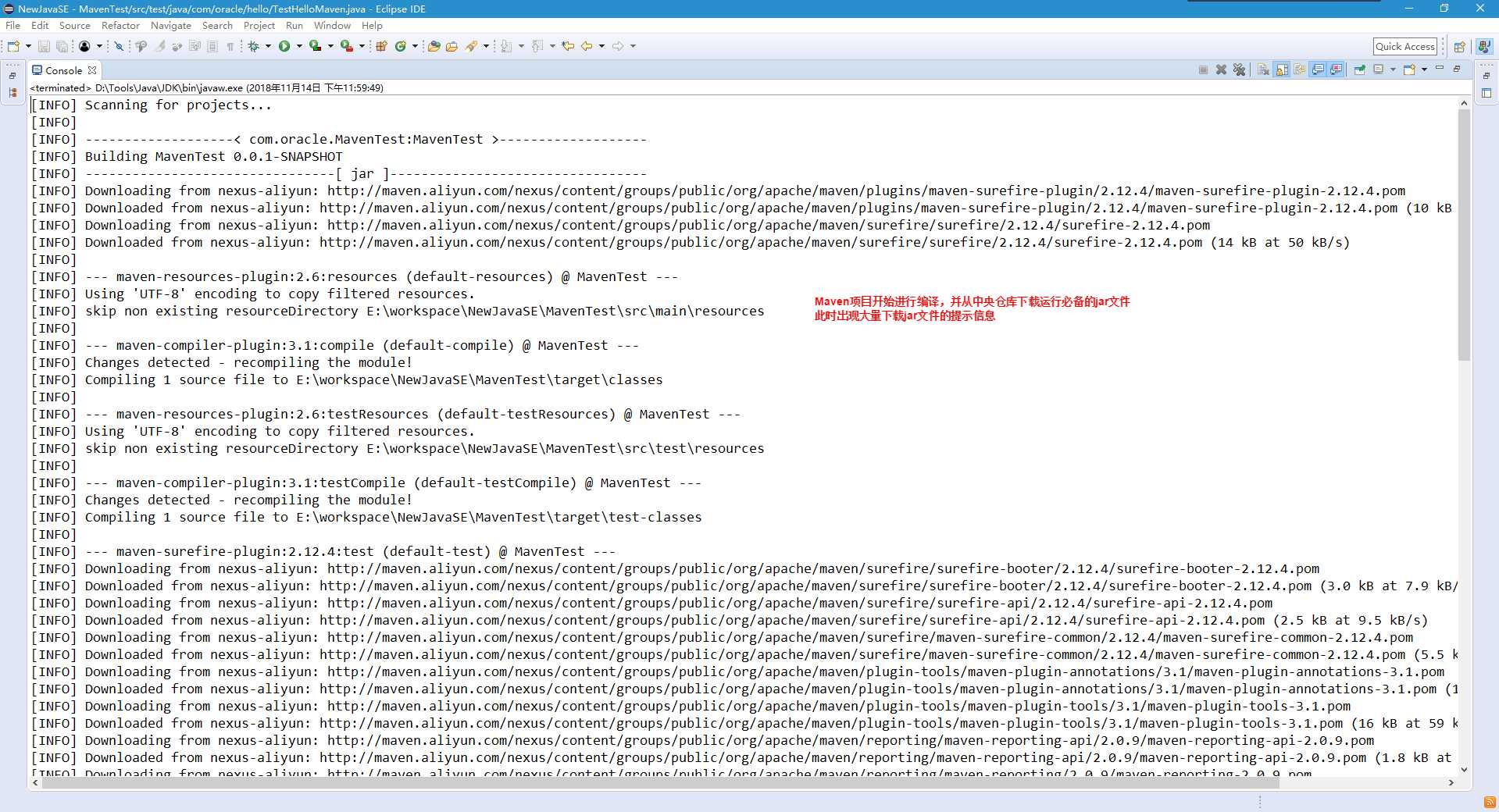Select the Console tab

tap(63, 70)
